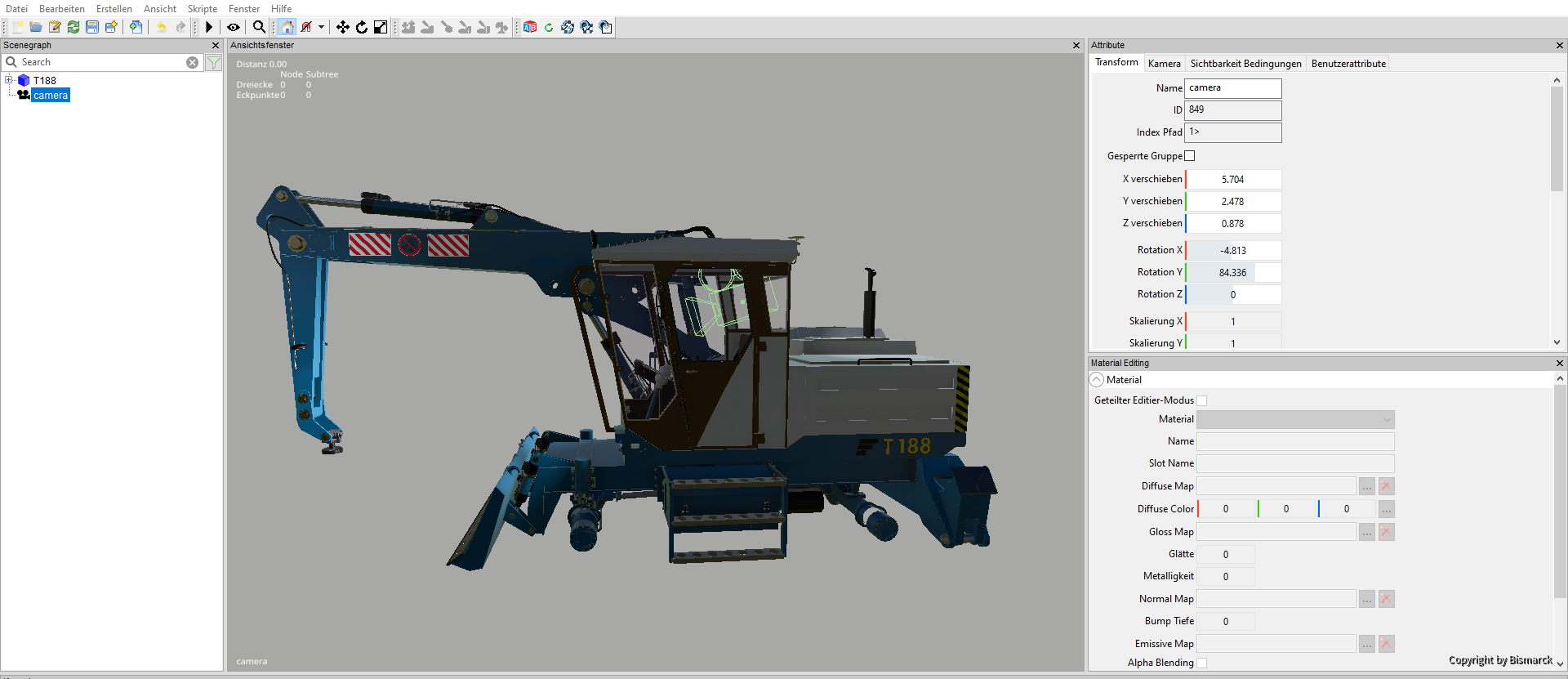
Task: Browse for a Normal Map file
Action: point(1367,599)
